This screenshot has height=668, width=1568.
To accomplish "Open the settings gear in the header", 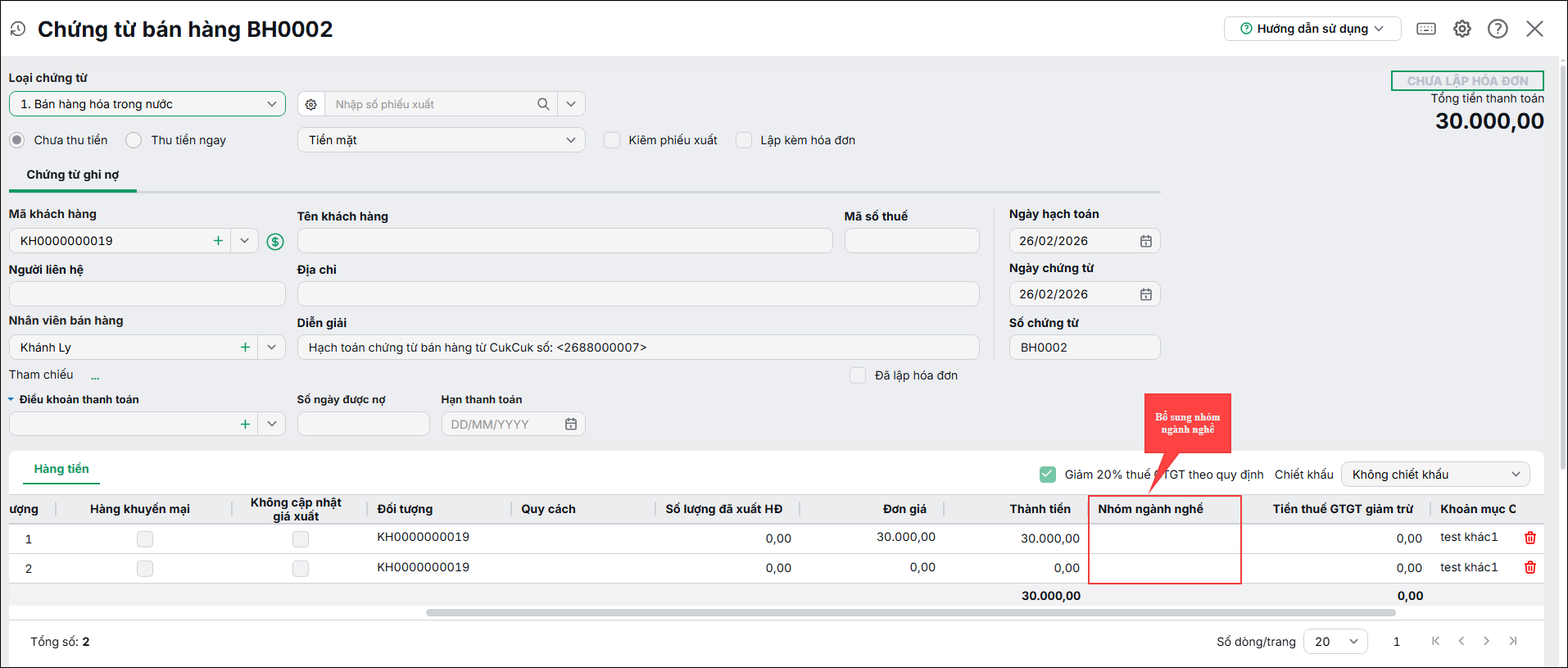I will coord(1462,29).
